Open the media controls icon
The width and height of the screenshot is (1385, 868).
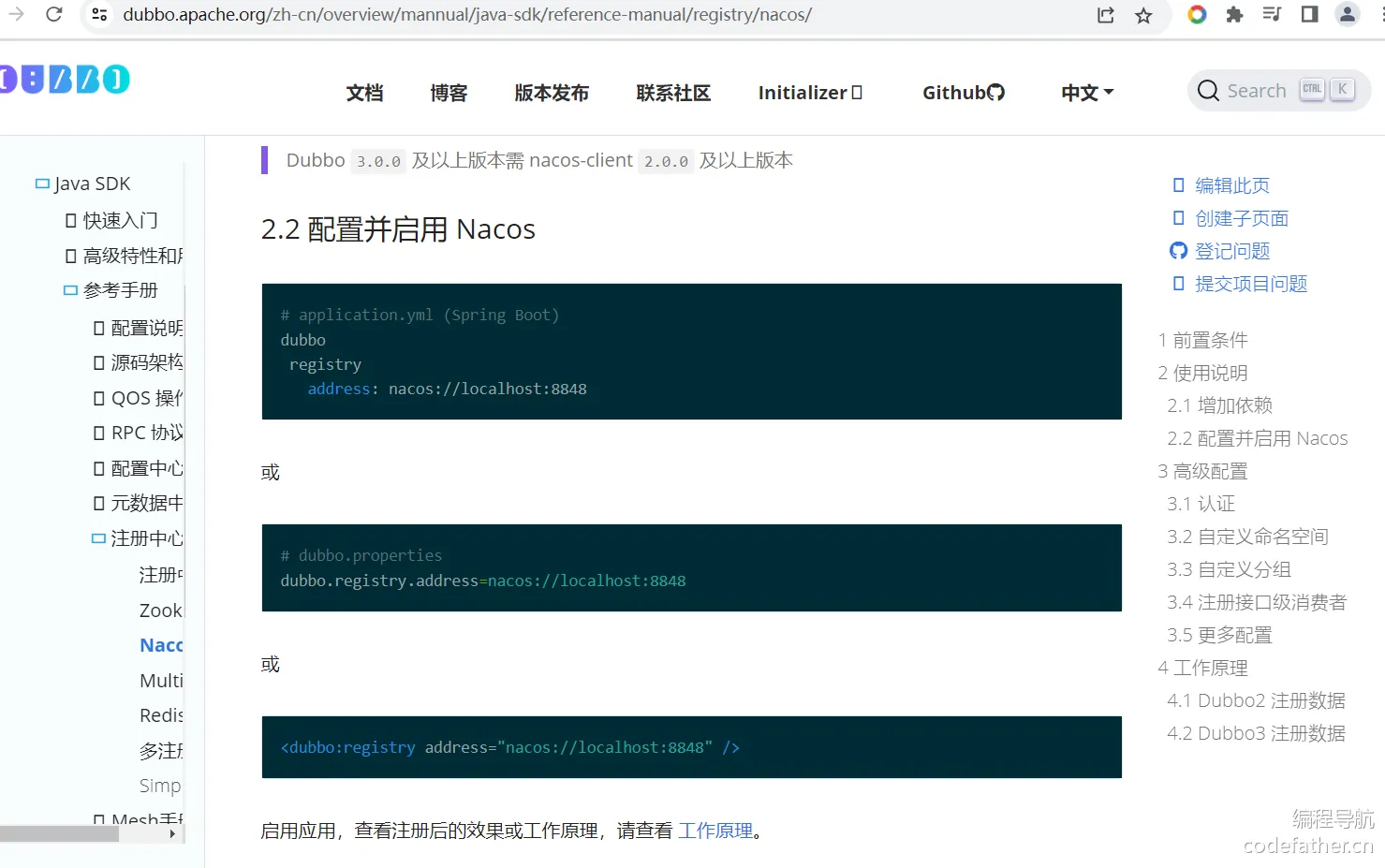coord(1272,14)
